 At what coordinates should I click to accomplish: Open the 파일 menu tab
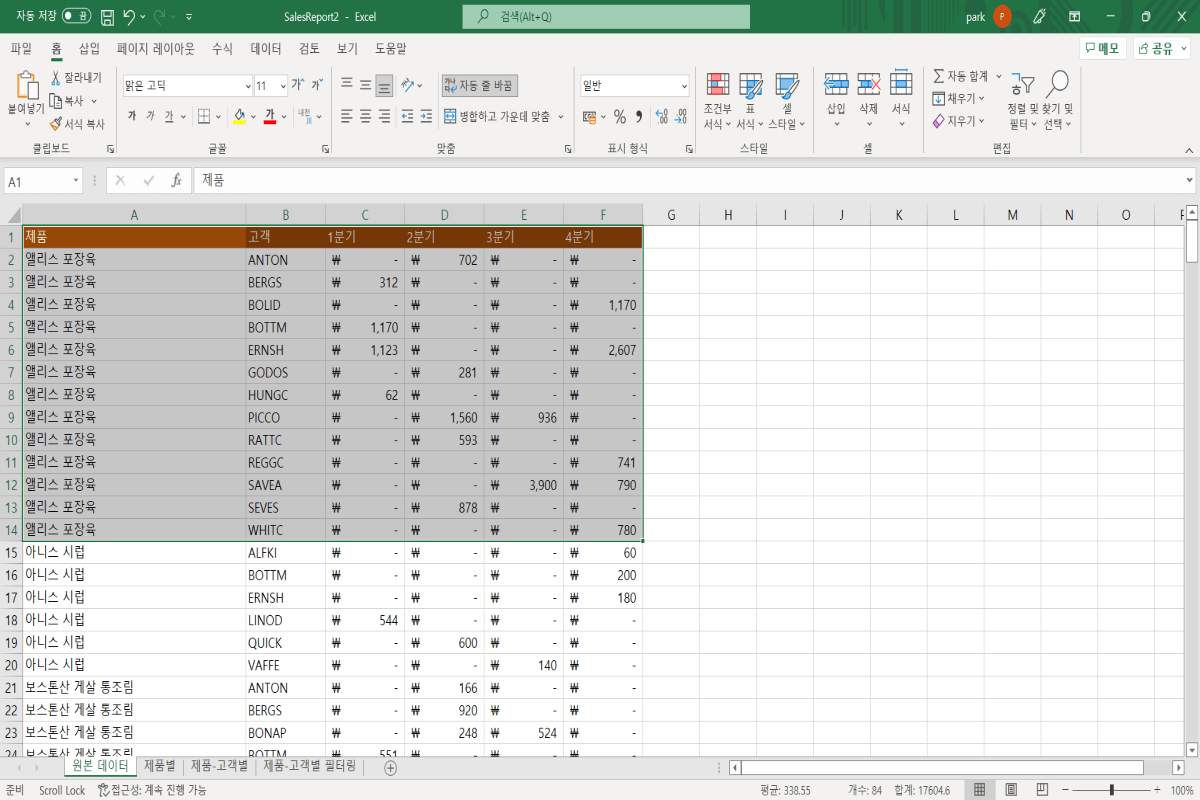click(x=21, y=48)
